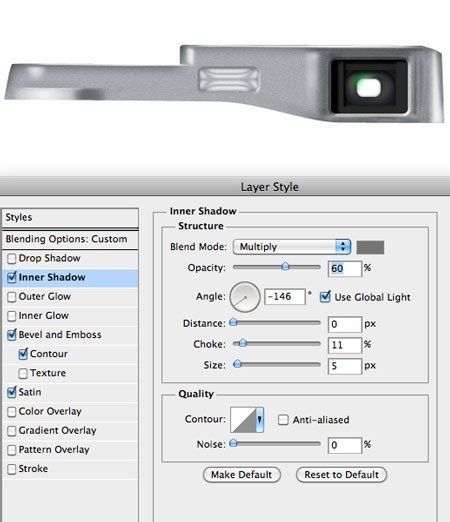This screenshot has width=450, height=522.
Task: Click the Make Default button
Action: click(242, 475)
